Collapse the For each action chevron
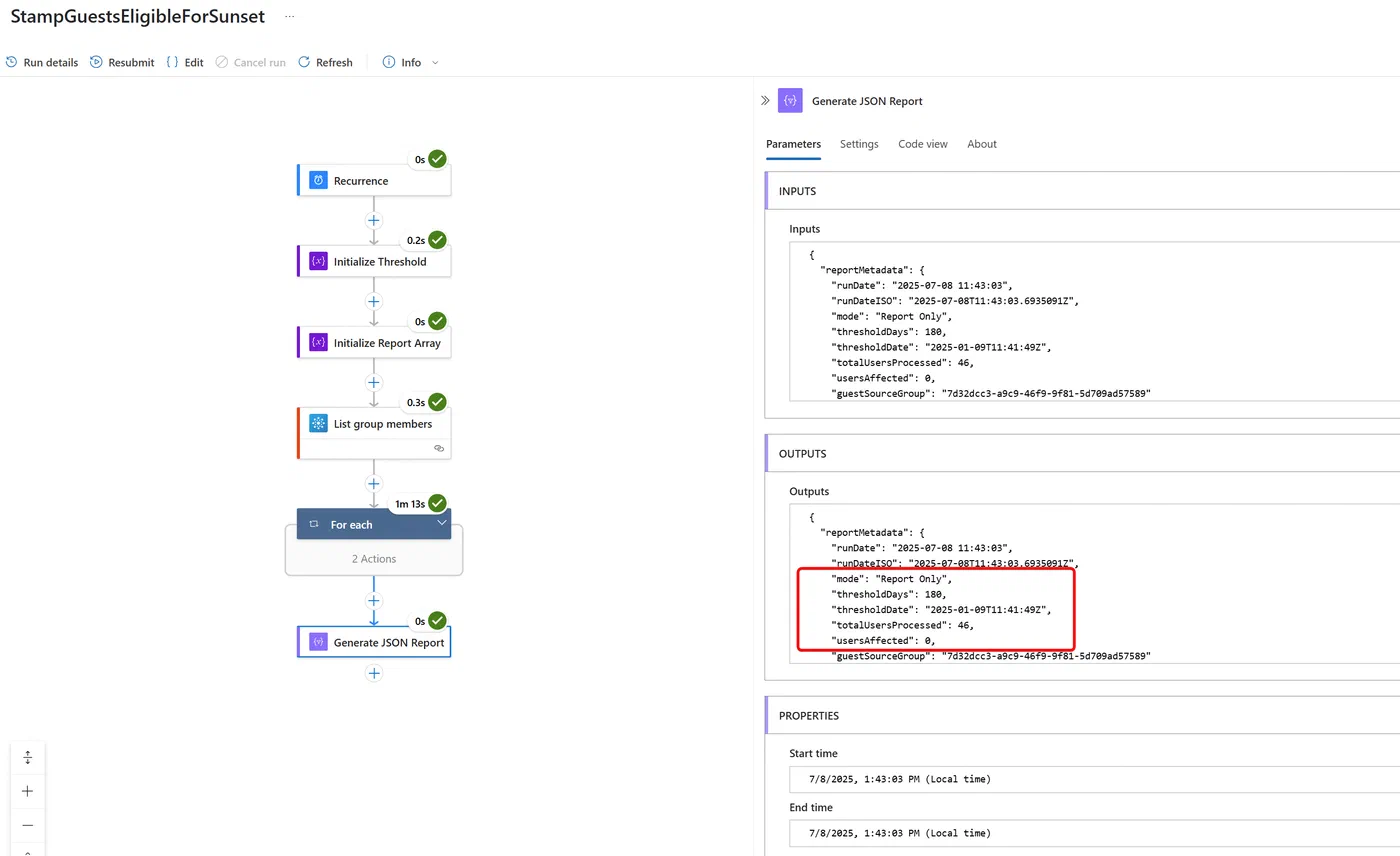This screenshot has height=856, width=1400. click(441, 522)
